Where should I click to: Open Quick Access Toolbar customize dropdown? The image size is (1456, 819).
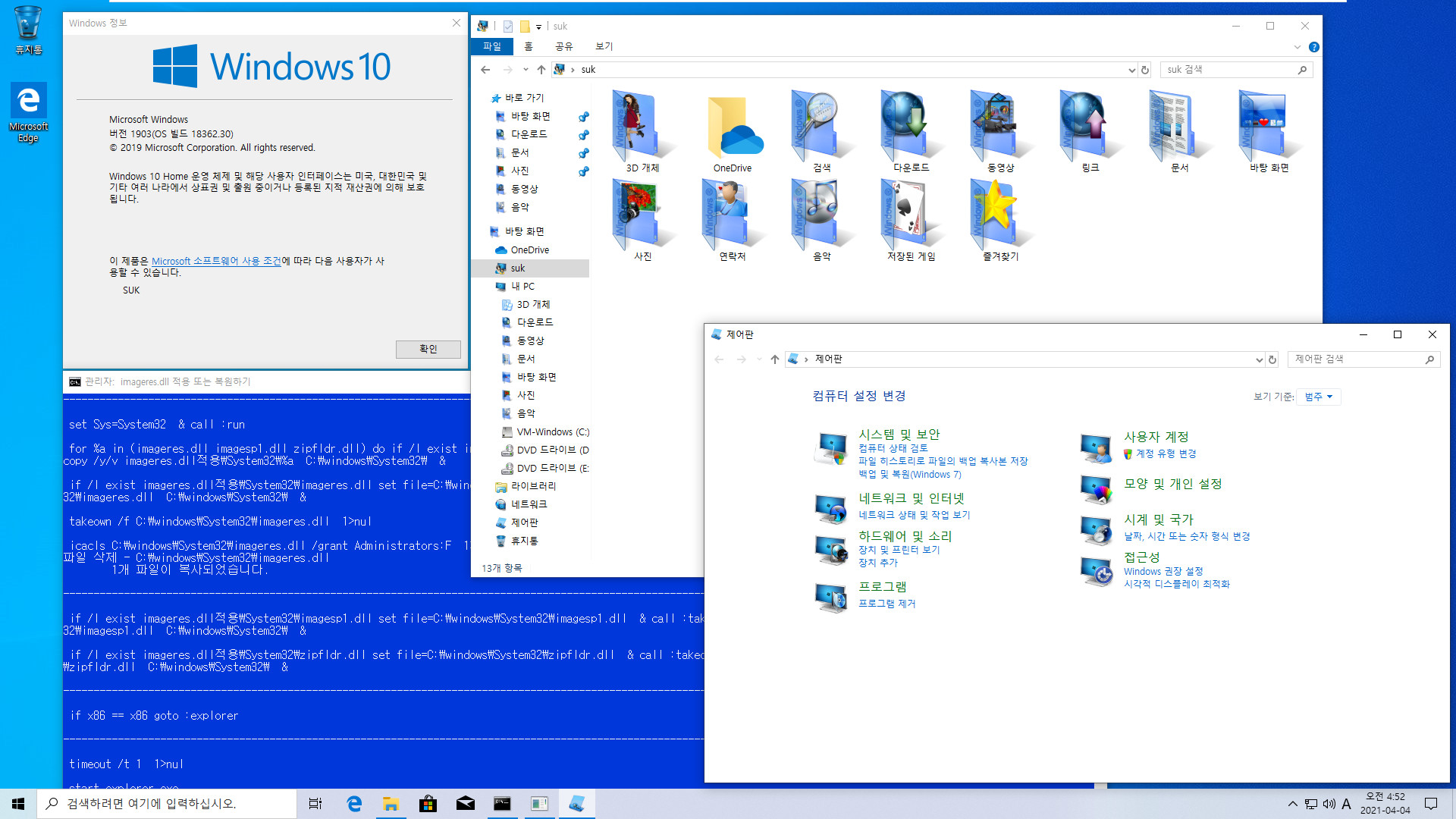(538, 27)
